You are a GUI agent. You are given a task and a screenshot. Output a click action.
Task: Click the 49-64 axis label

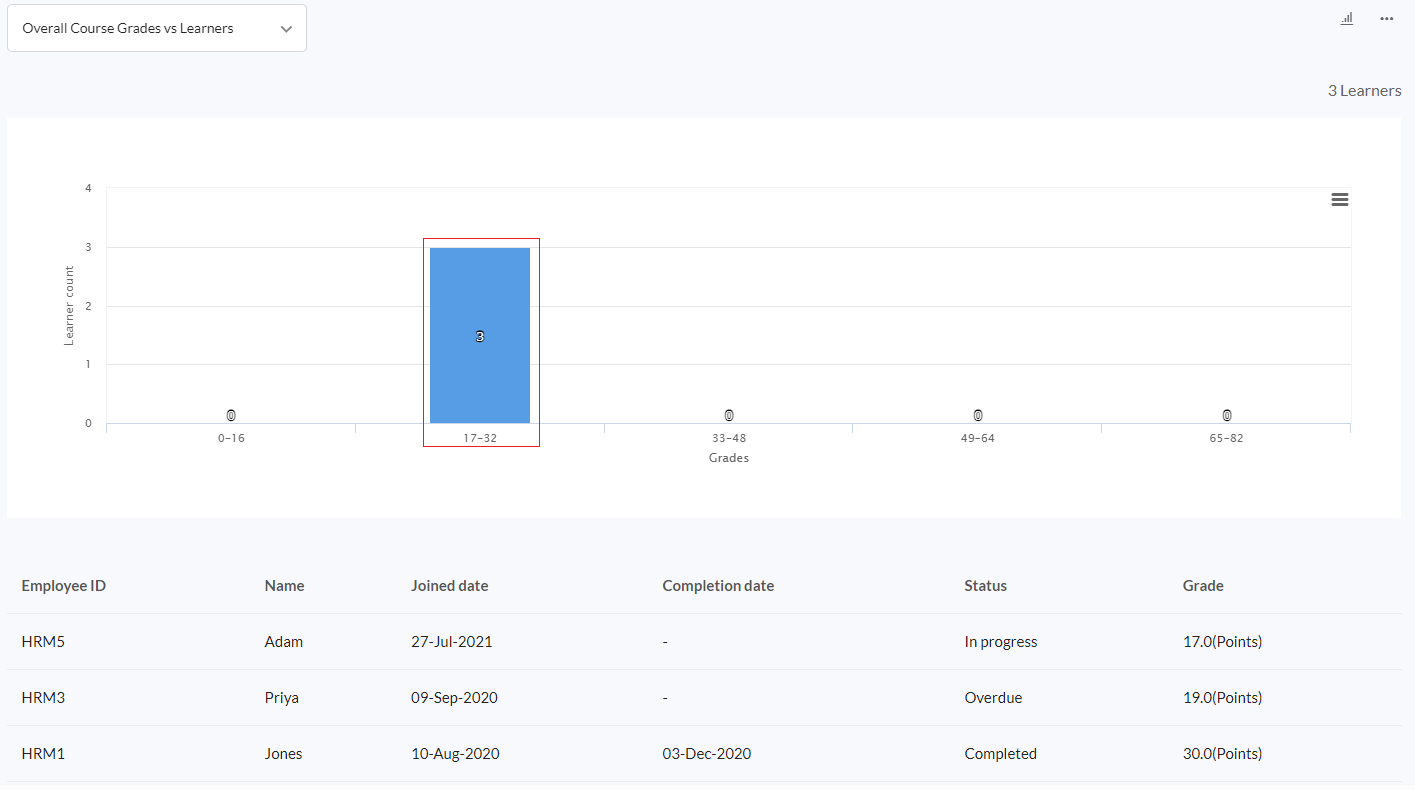978,438
